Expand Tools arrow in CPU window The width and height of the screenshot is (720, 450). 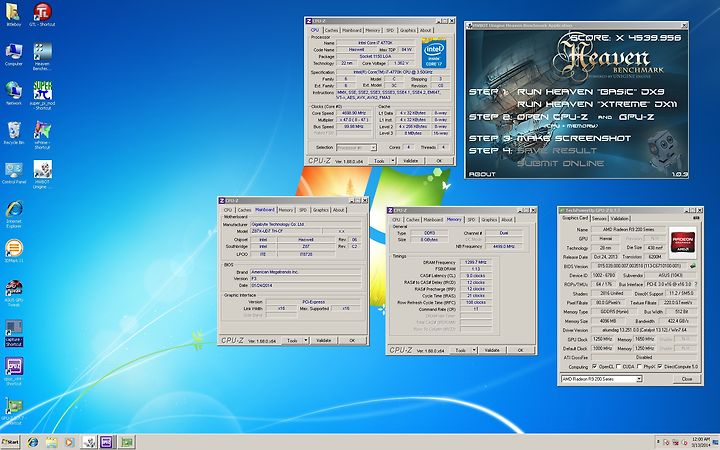[x=393, y=161]
